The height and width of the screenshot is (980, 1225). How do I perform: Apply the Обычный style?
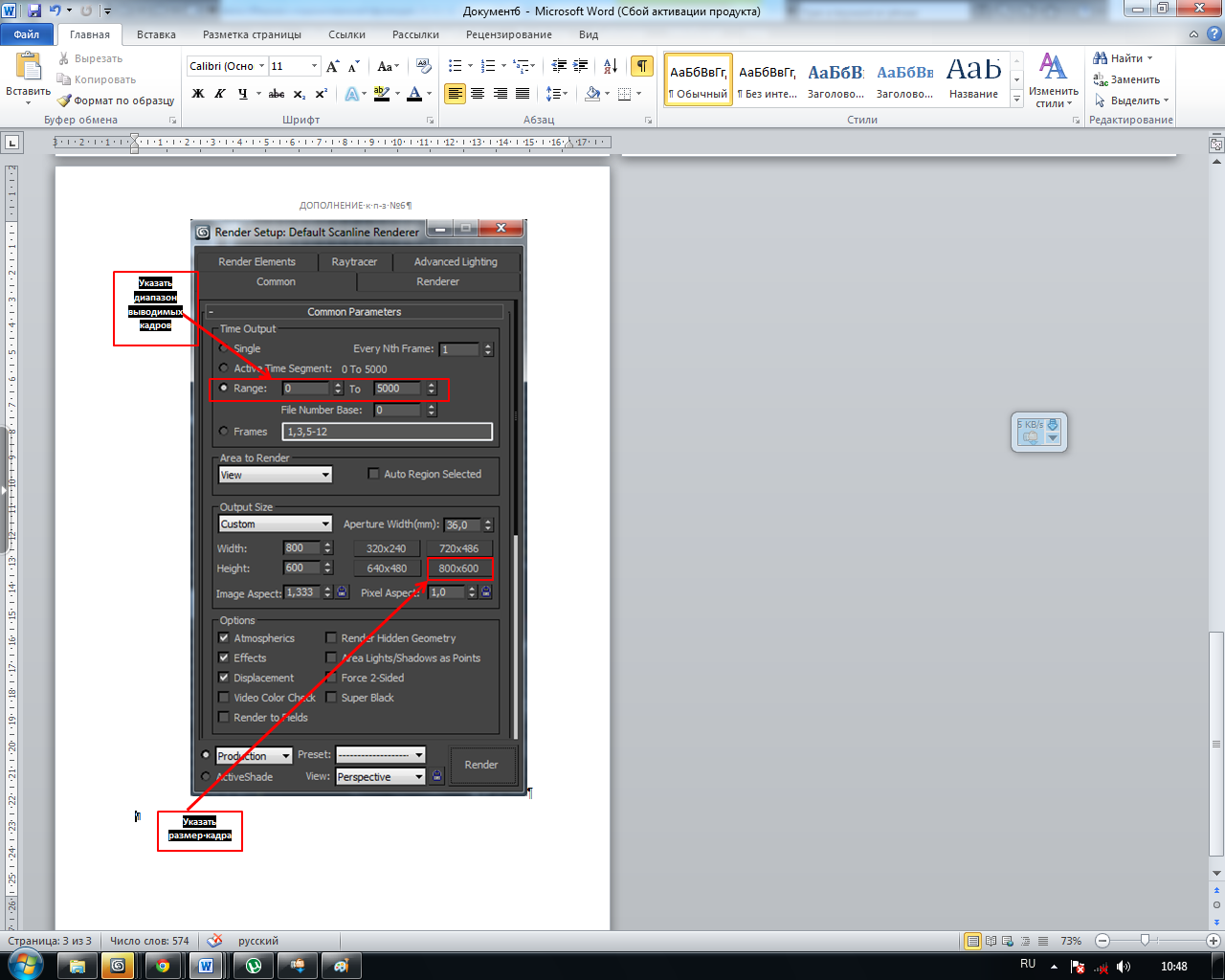[x=699, y=79]
